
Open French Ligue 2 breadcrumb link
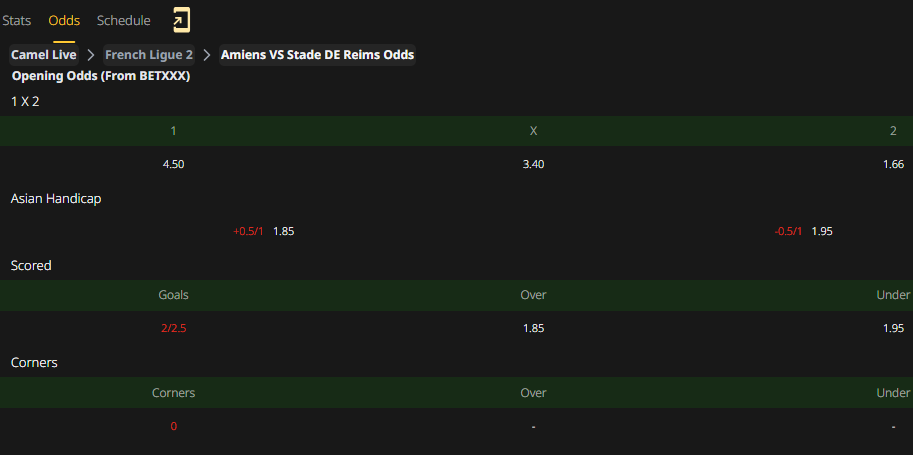coord(148,55)
